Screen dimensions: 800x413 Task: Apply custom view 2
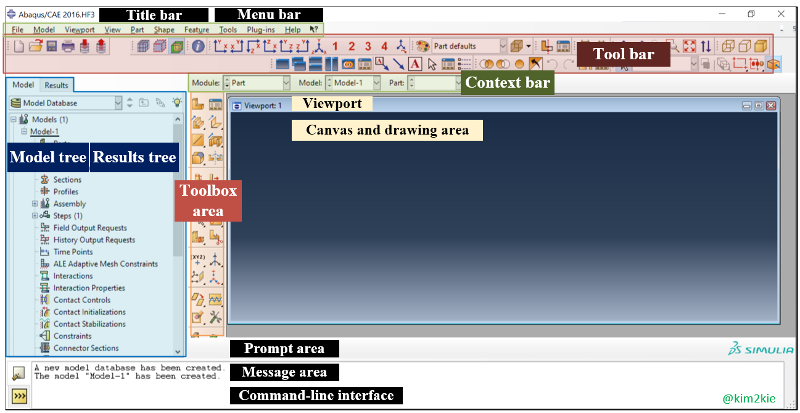tap(352, 46)
